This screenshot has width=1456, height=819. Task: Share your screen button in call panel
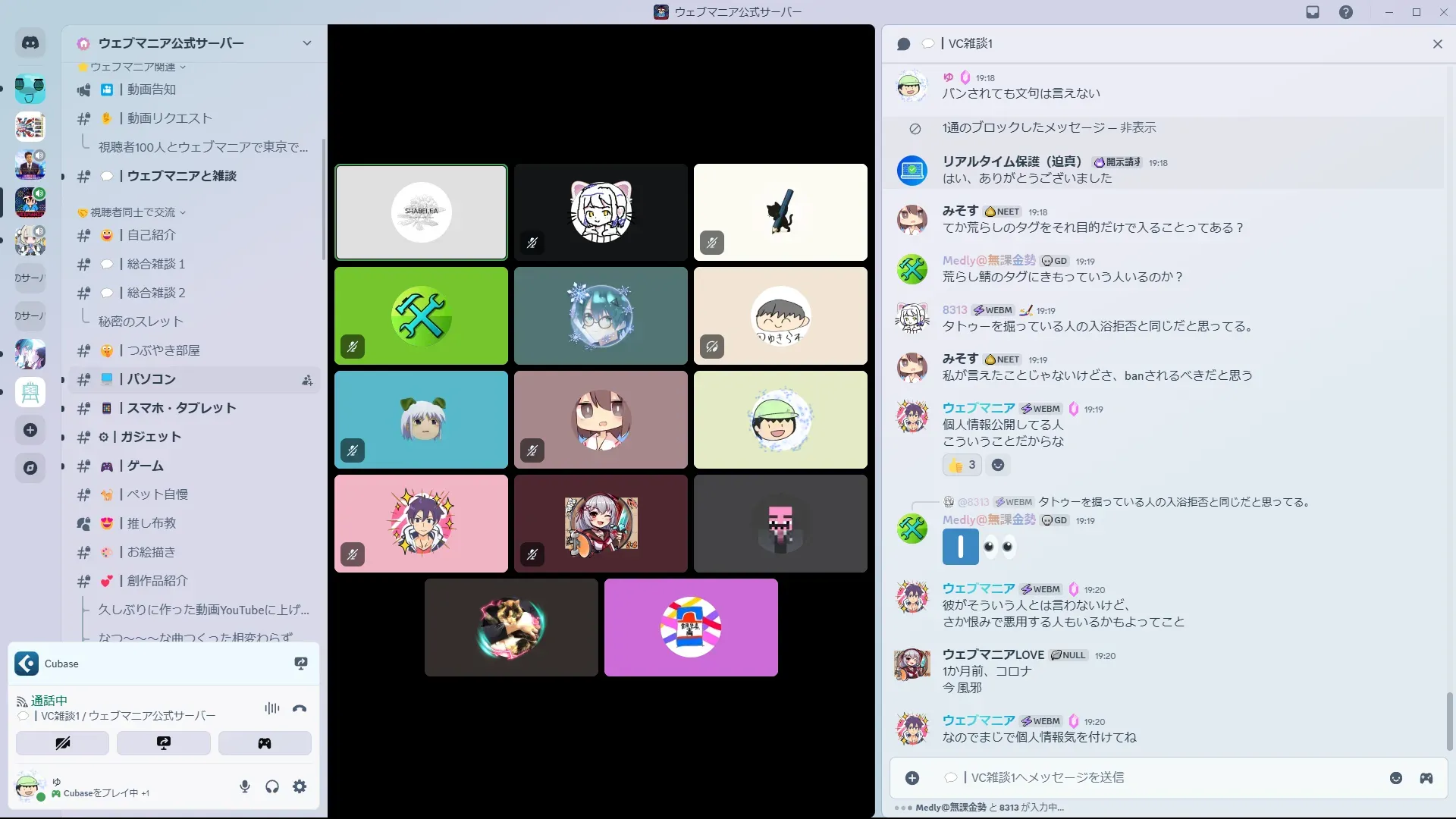point(163,743)
